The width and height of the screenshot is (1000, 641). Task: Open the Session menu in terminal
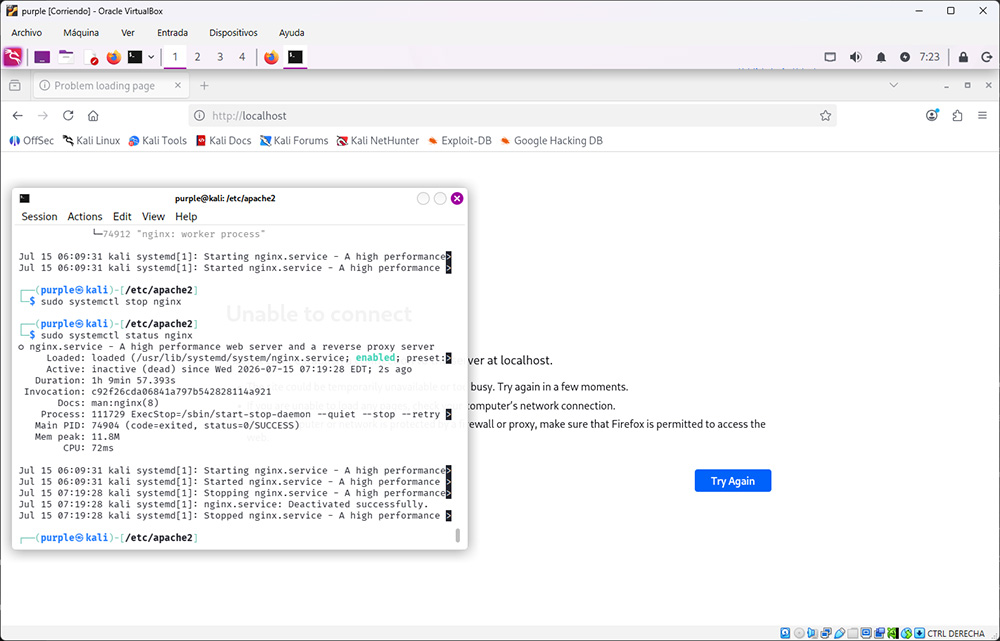click(40, 216)
